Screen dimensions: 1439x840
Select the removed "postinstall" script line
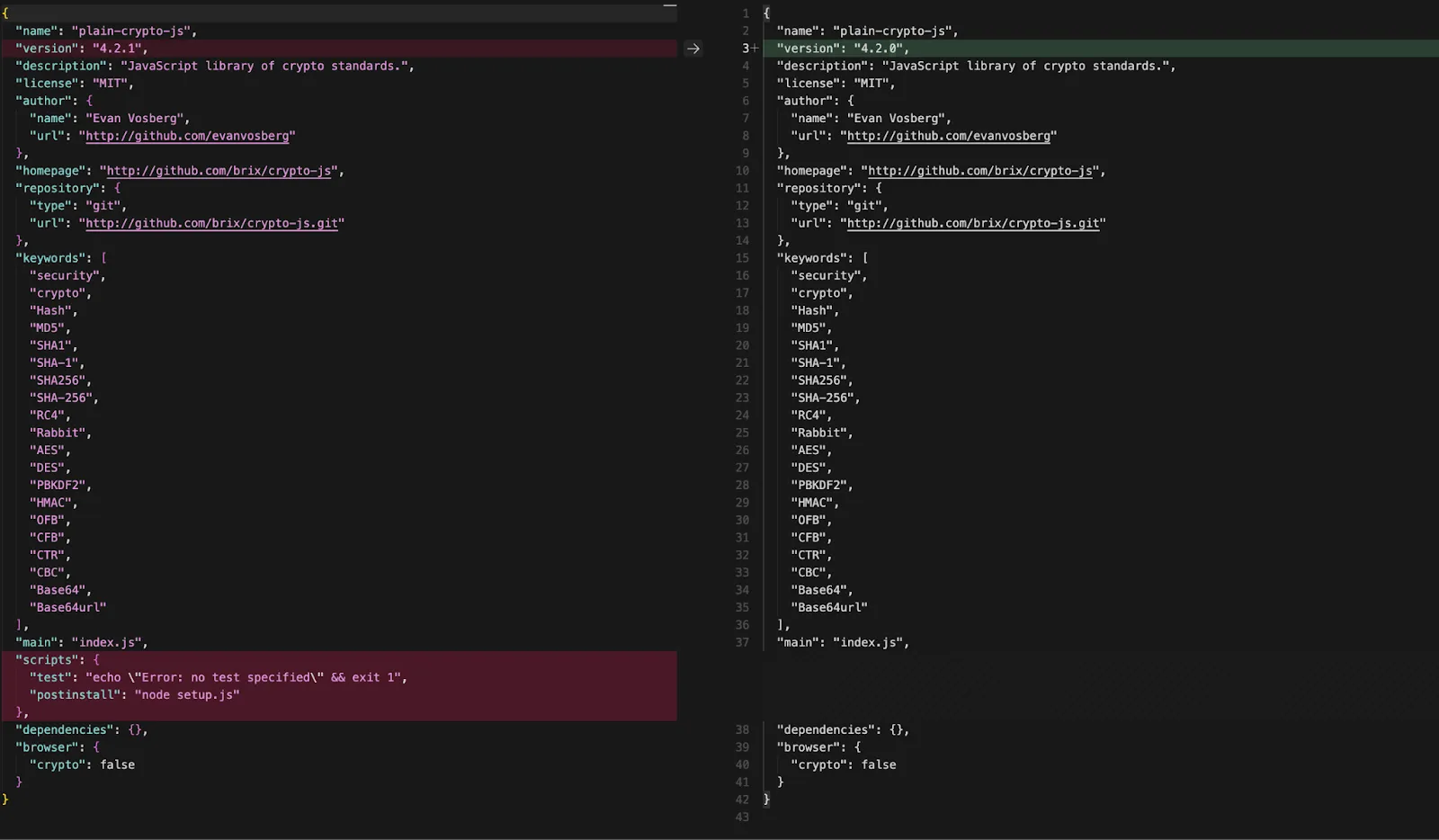tap(339, 695)
